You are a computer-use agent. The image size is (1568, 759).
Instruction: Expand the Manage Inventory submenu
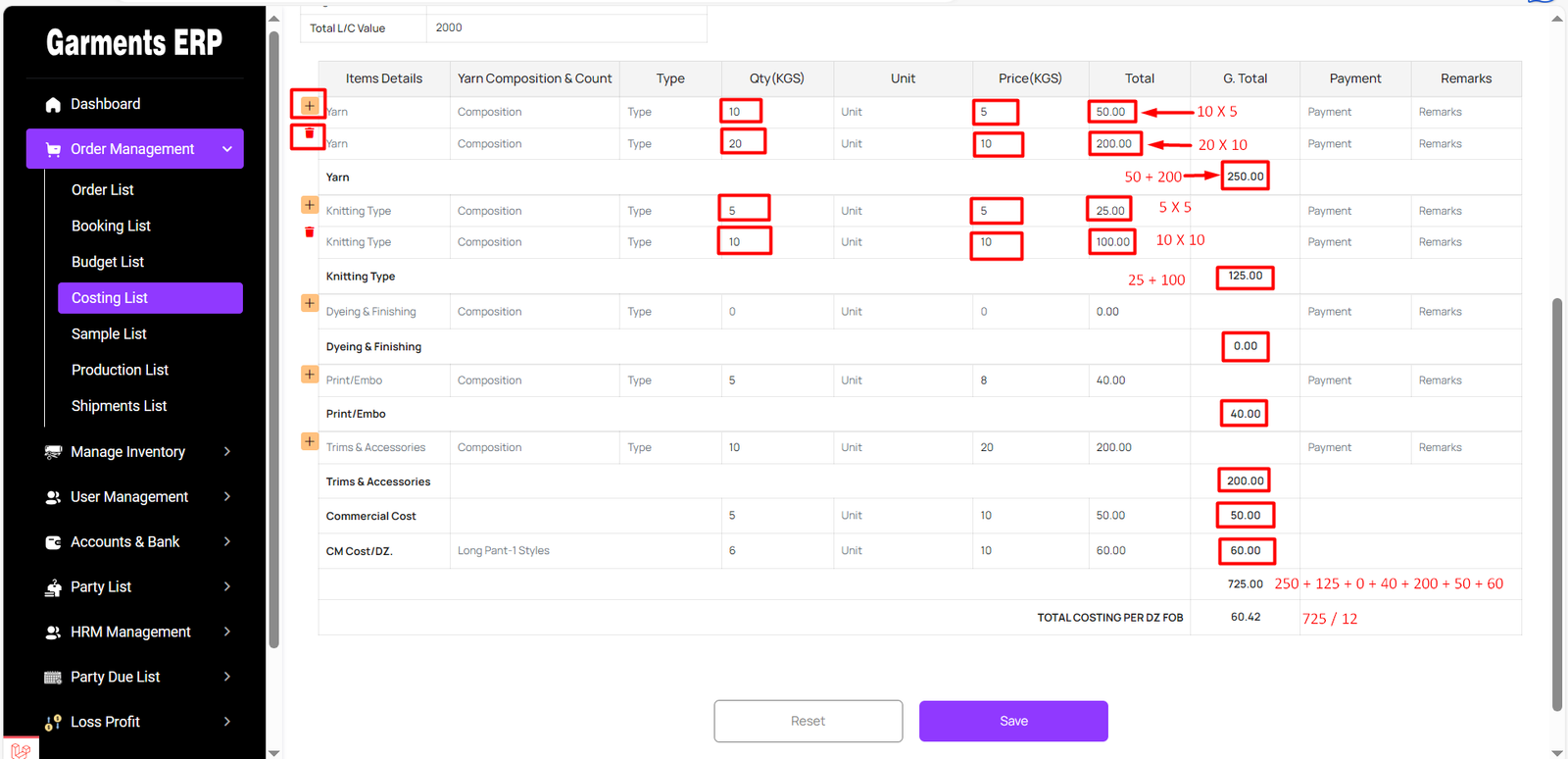pos(226,452)
